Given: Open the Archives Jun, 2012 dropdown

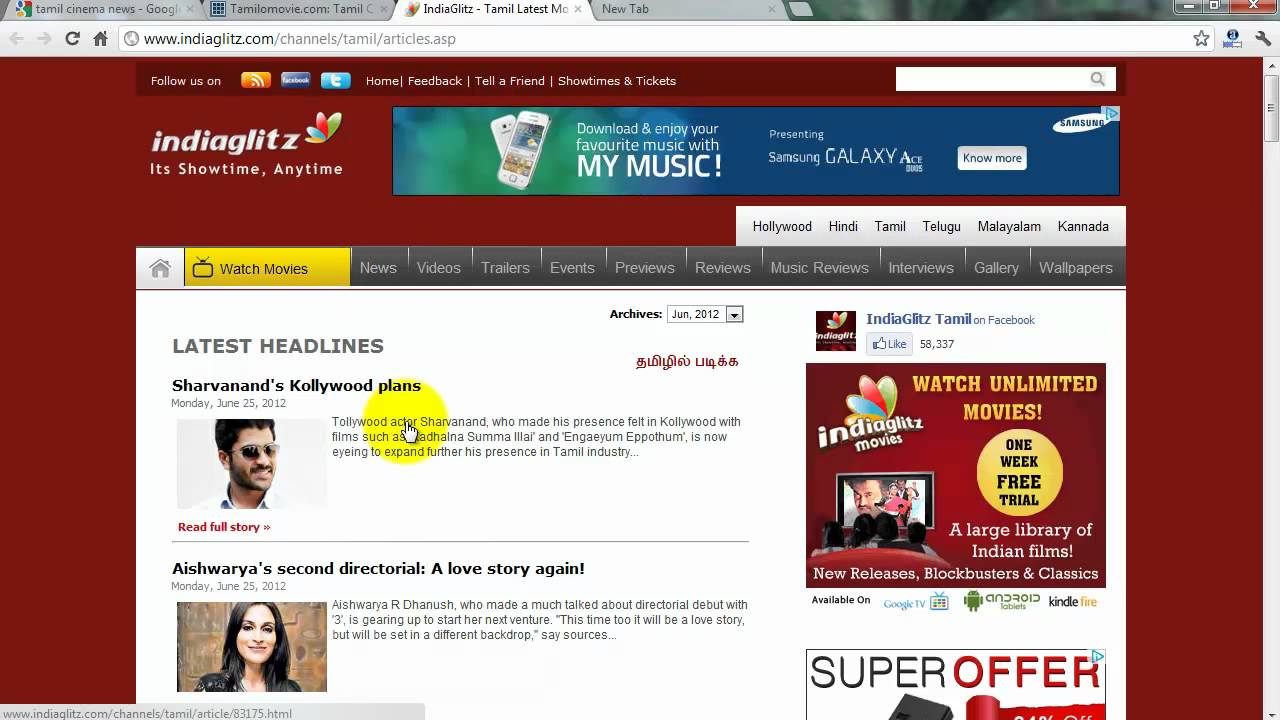Looking at the screenshot, I should click(x=705, y=314).
